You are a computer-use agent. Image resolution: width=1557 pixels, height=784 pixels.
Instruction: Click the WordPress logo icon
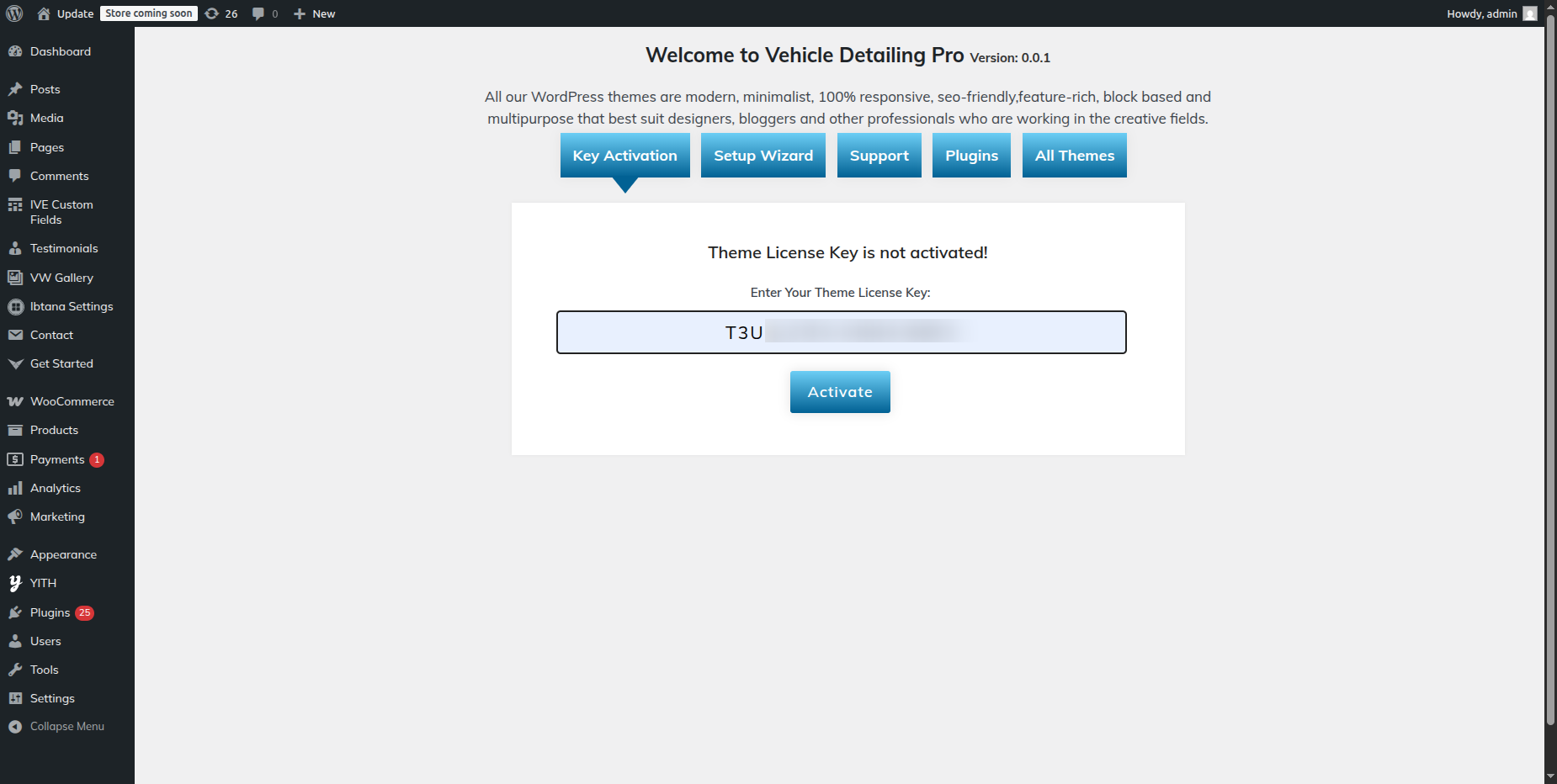14,13
